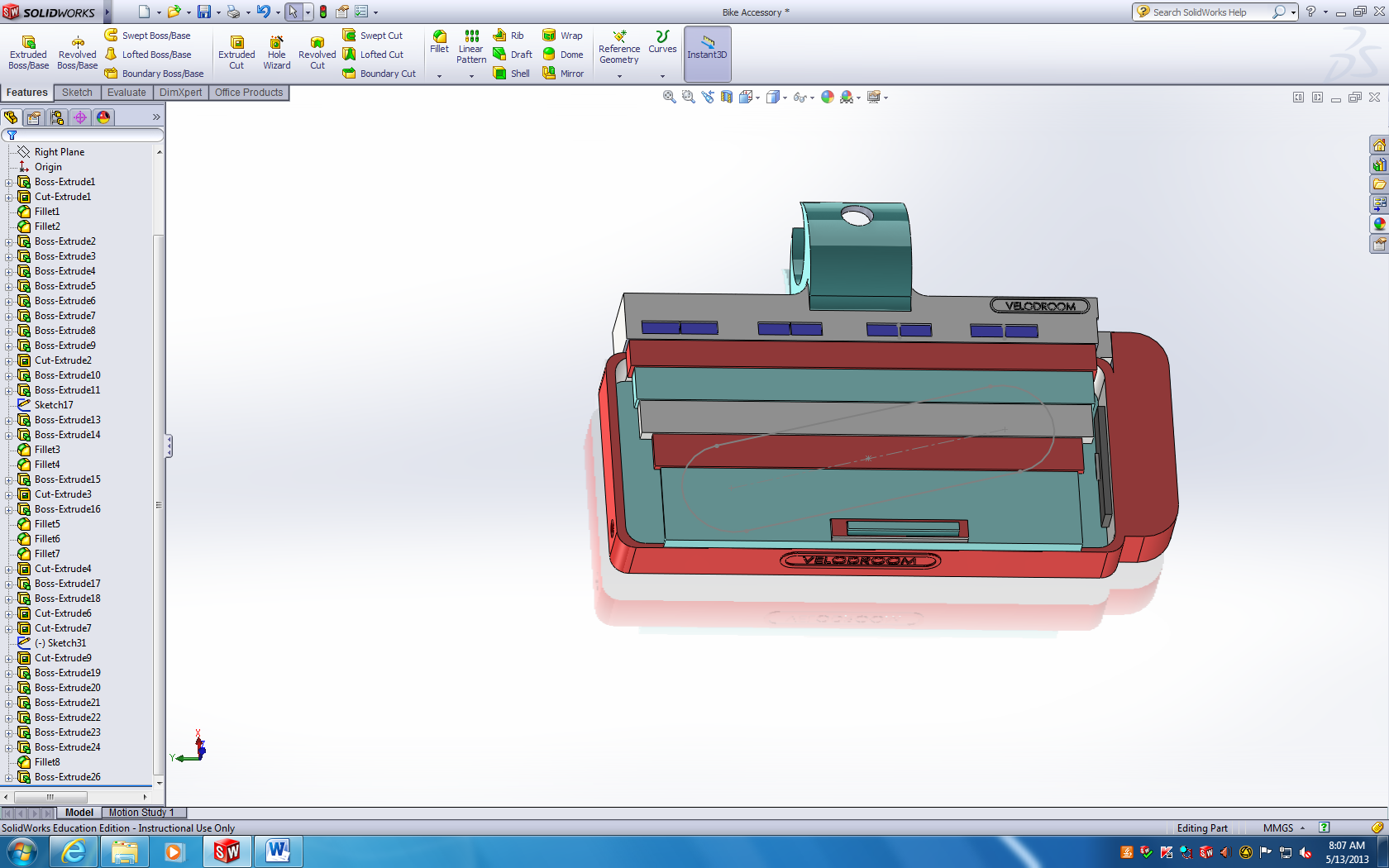Open MMGS unit system selector
This screenshot has height=868, width=1389.
(x=1284, y=828)
